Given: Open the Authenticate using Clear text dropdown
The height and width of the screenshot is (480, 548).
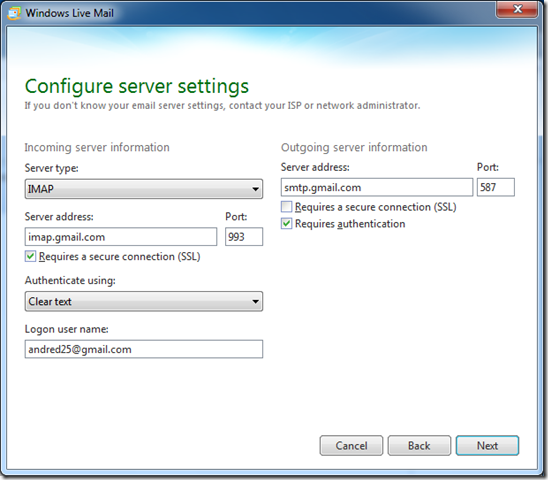Looking at the screenshot, I should (144, 301).
